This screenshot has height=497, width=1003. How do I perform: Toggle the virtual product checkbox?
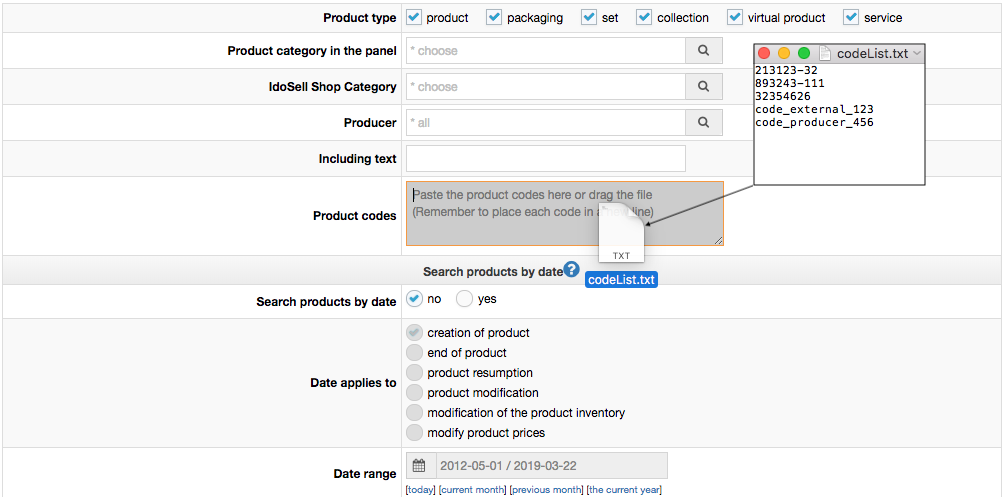[735, 17]
